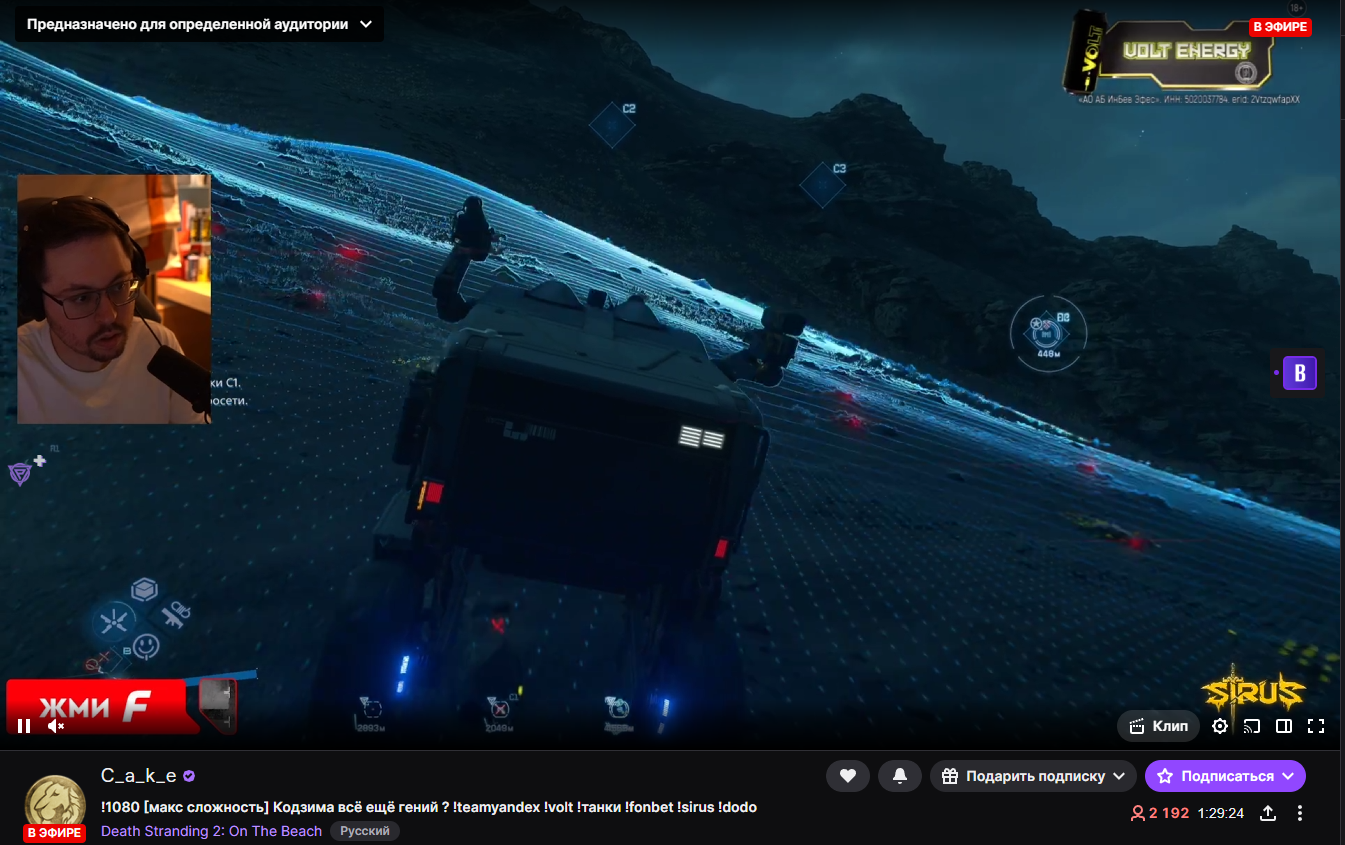Open the purple B extension icon
This screenshot has width=1345, height=845.
click(1299, 373)
